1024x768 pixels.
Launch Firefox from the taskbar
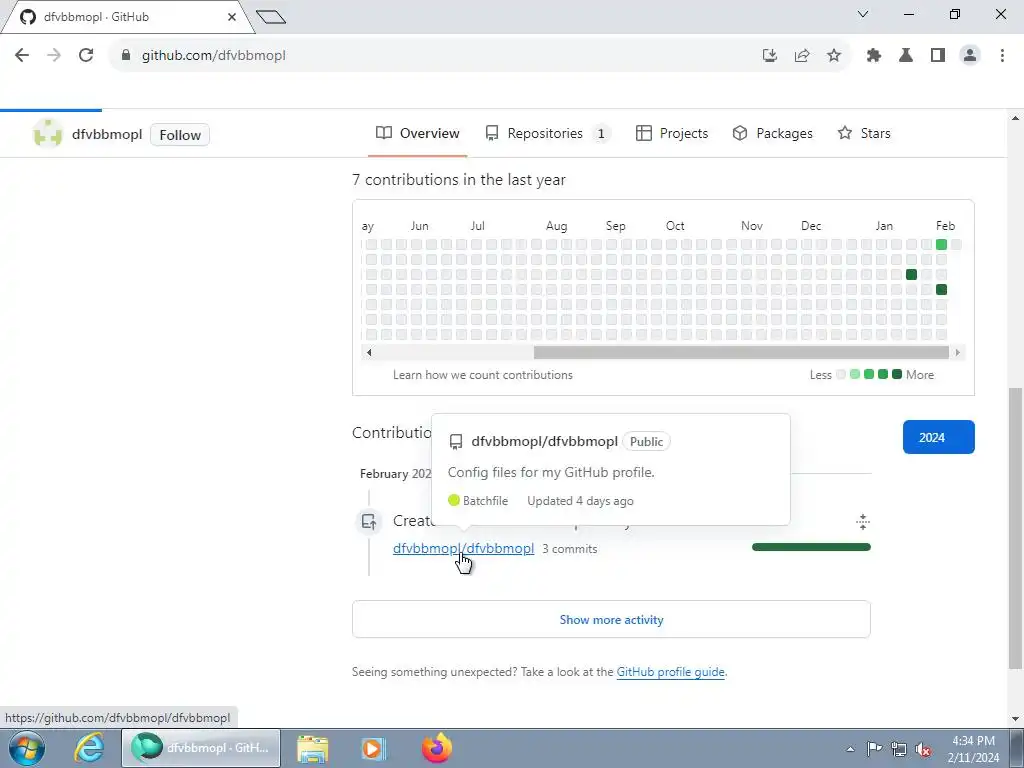point(436,748)
